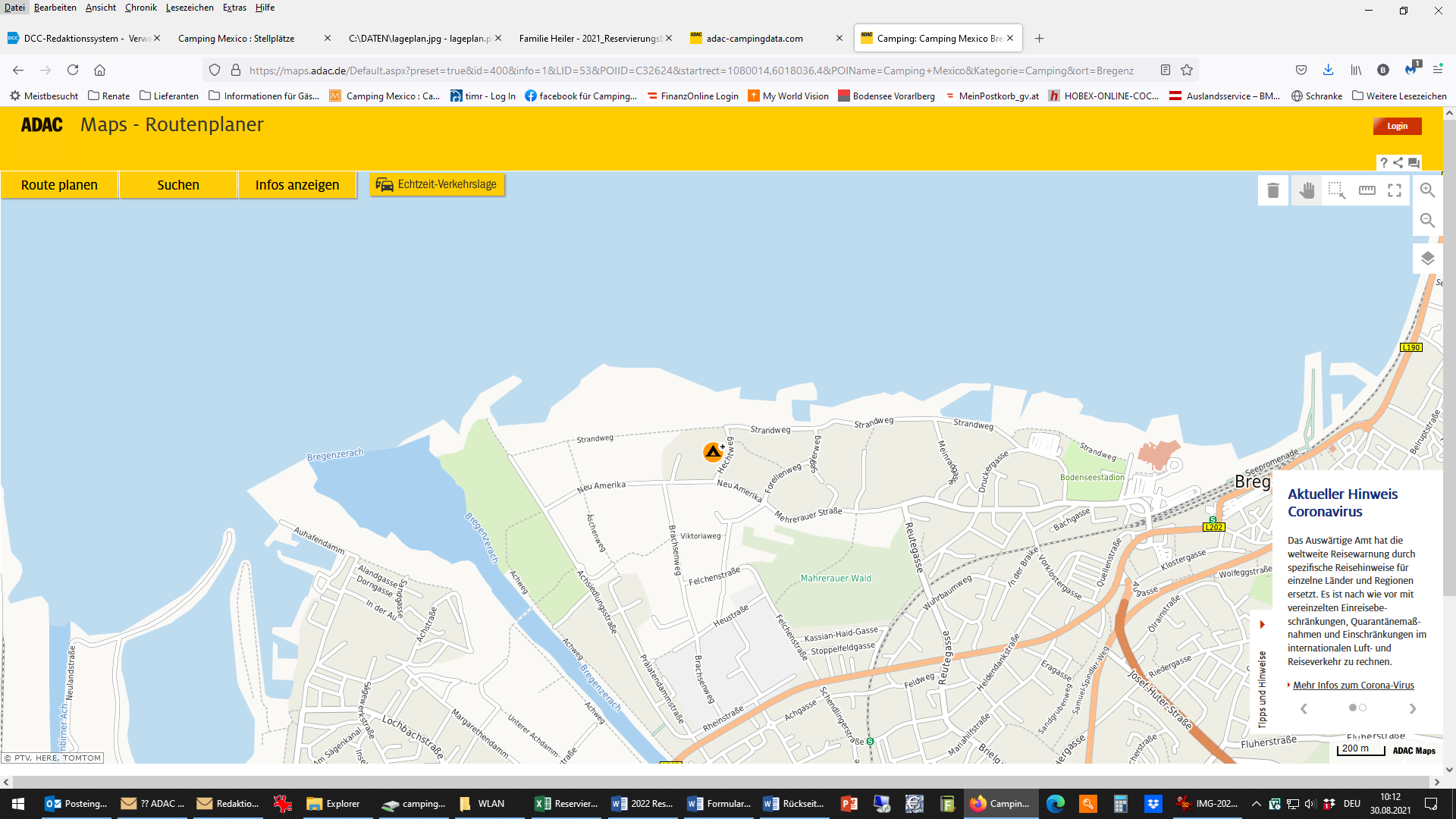Image resolution: width=1456 pixels, height=819 pixels.
Task: Zoom out with the magnifier minus icon
Action: (x=1427, y=221)
